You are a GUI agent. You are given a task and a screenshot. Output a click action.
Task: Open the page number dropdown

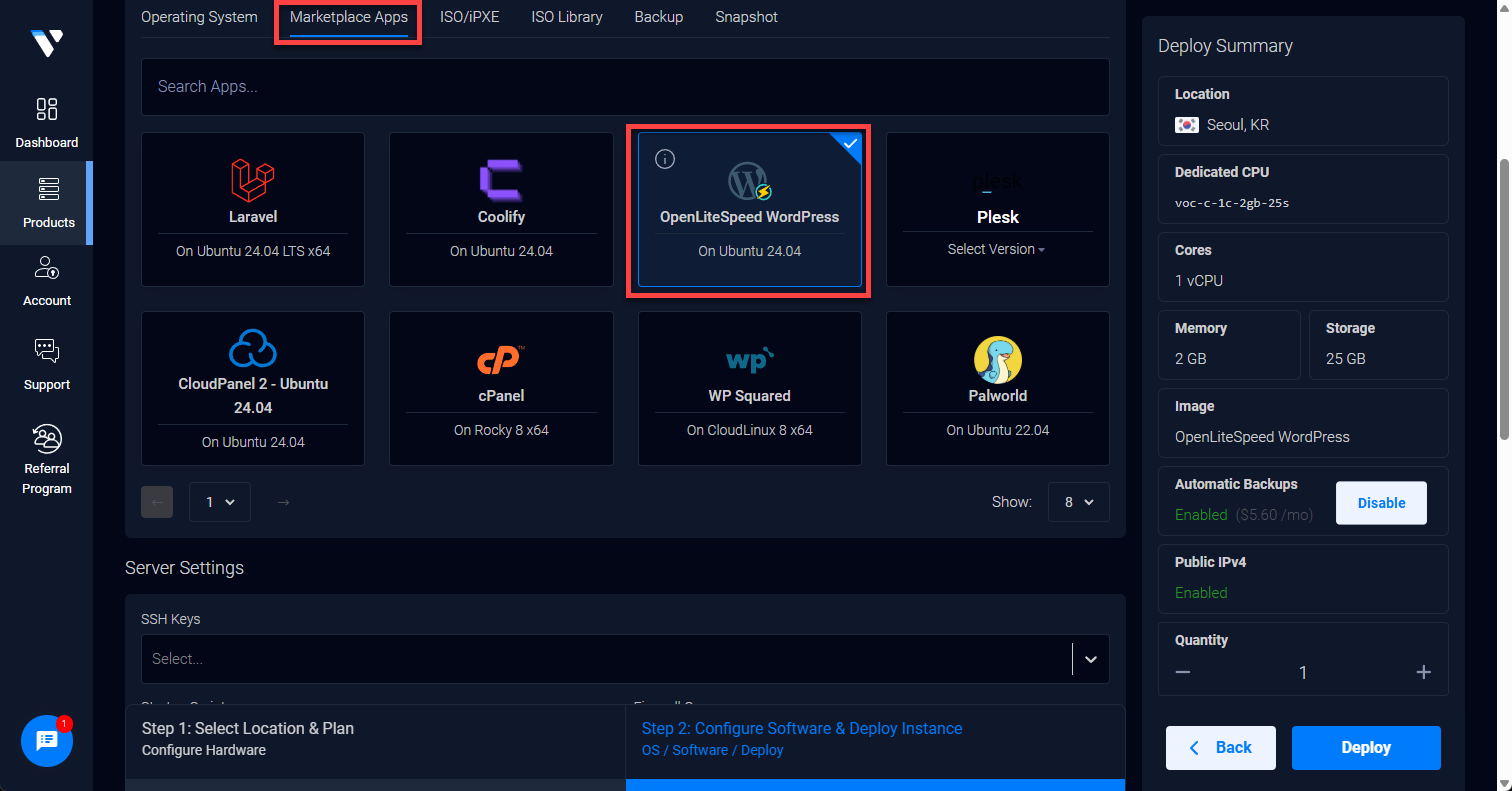(220, 502)
